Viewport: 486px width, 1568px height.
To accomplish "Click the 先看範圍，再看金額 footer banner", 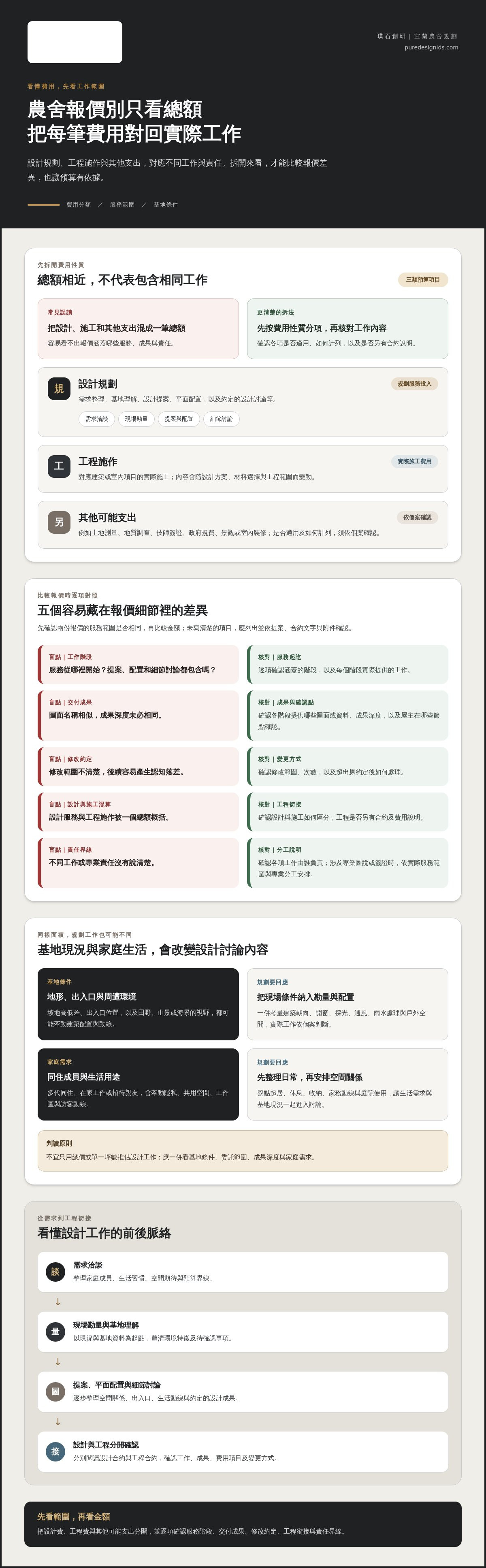I will (243, 1524).
